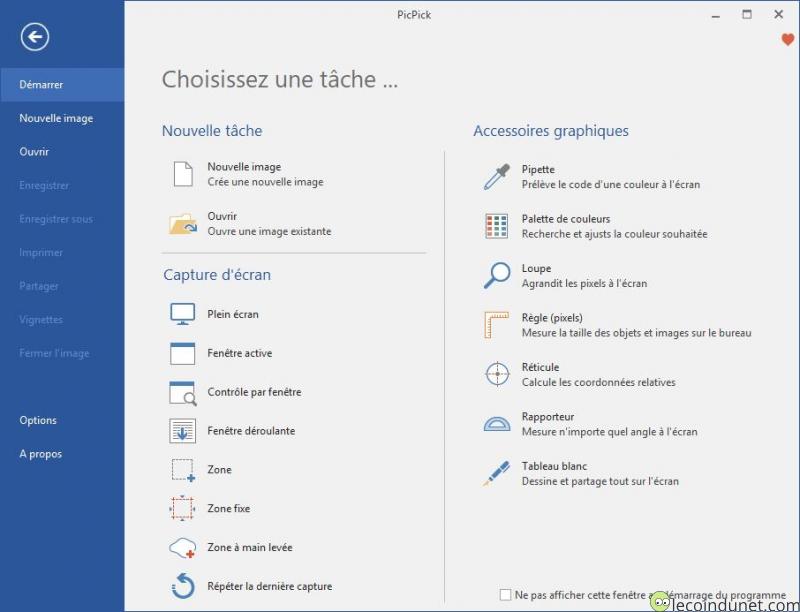Click the Règle (pixels) ruler icon
The width and height of the screenshot is (800, 612).
(496, 325)
